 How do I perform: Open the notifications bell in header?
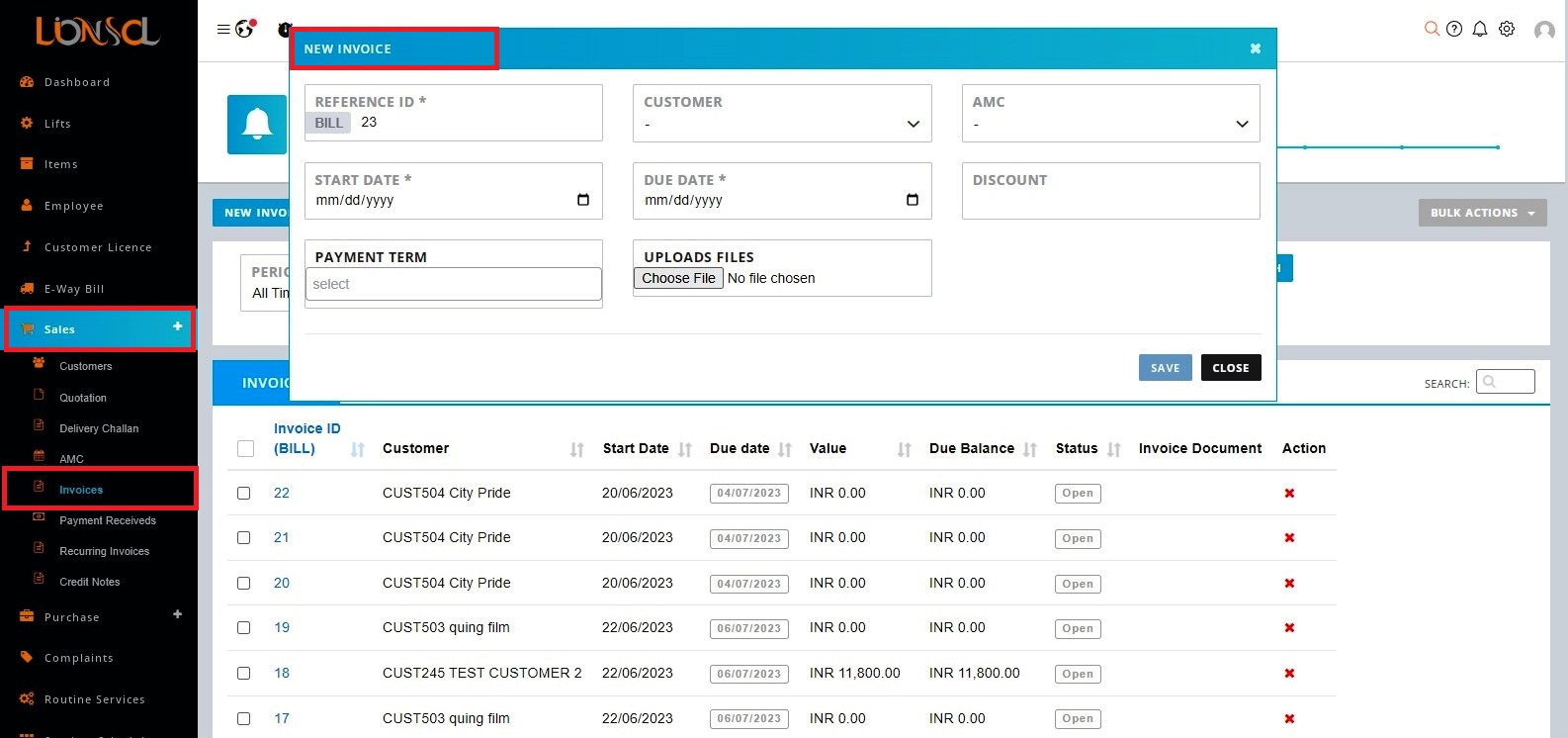click(1480, 29)
